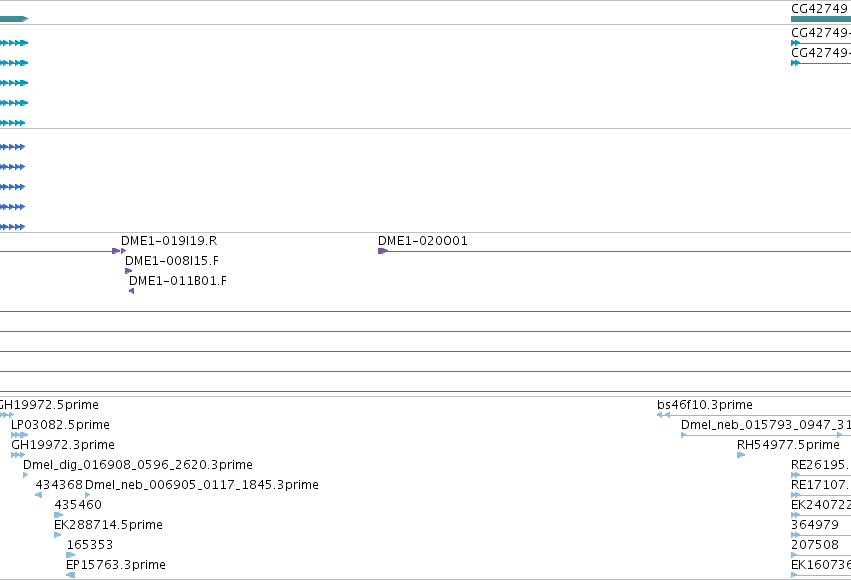This screenshot has height=580, width=851.
Task: Click the 364979 feature label
Action: 815,525
